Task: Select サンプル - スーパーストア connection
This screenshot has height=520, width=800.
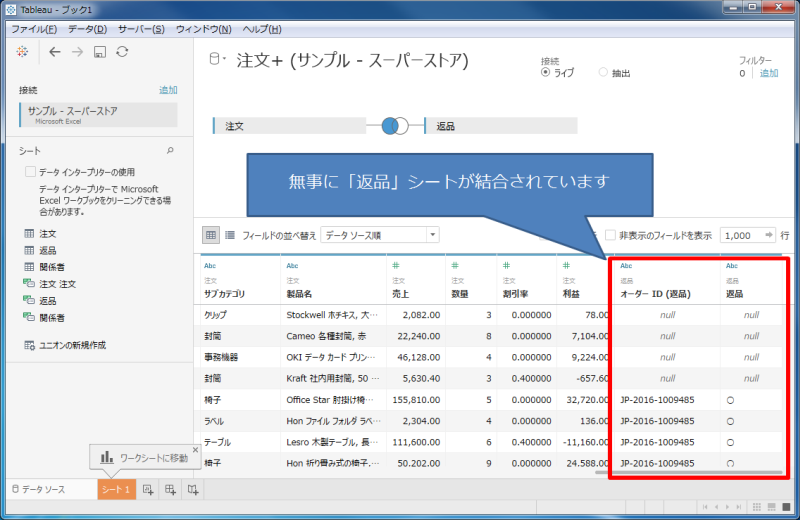Action: pyautogui.click(x=98, y=115)
